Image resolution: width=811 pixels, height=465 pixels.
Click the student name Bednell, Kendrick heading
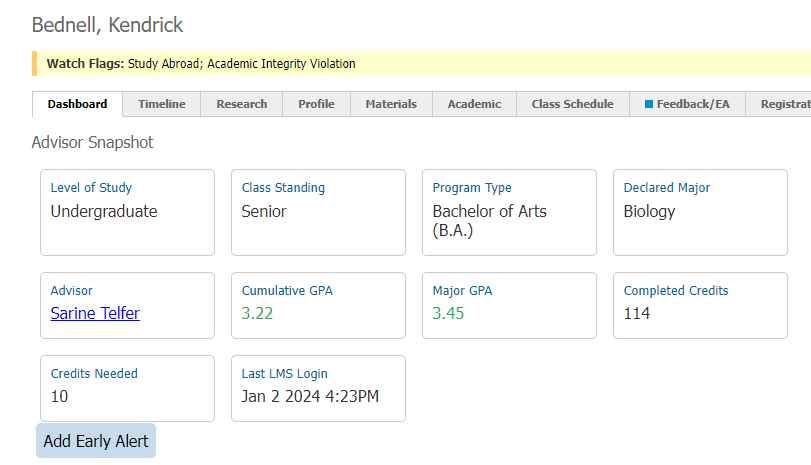pos(107,25)
